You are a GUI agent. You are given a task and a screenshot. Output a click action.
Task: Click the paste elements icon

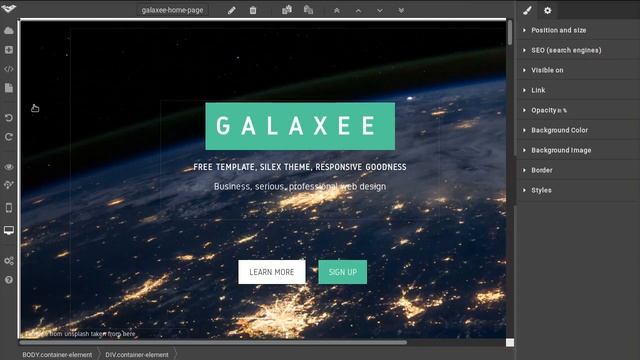pyautogui.click(x=309, y=10)
